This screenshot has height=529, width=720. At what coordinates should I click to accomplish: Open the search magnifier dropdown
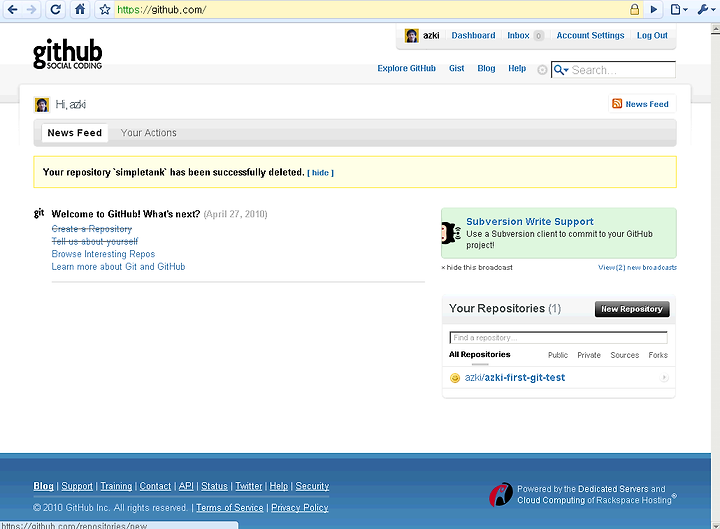[x=561, y=70]
